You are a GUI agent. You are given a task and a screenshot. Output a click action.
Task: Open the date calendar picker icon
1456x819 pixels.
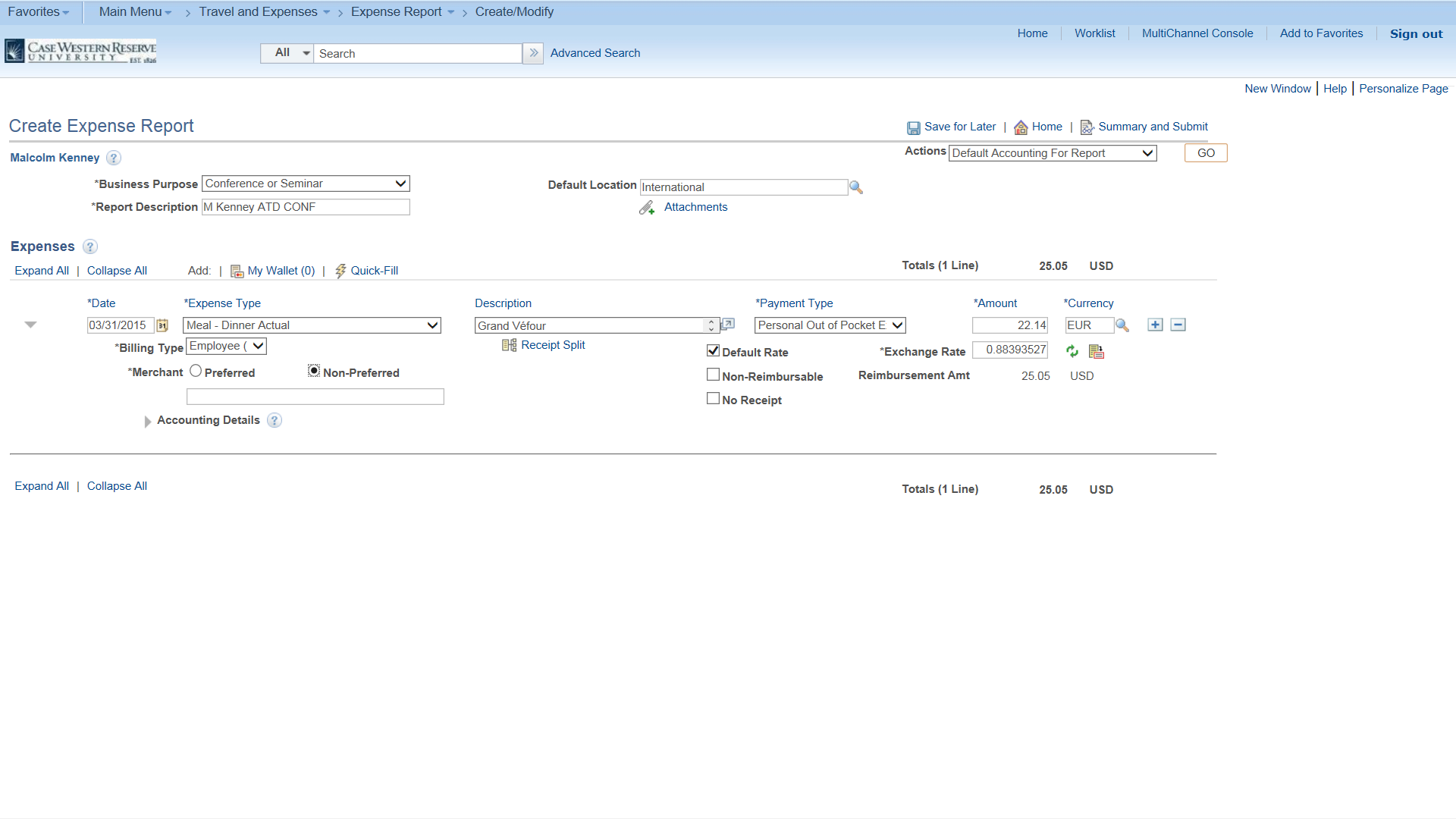tap(162, 325)
